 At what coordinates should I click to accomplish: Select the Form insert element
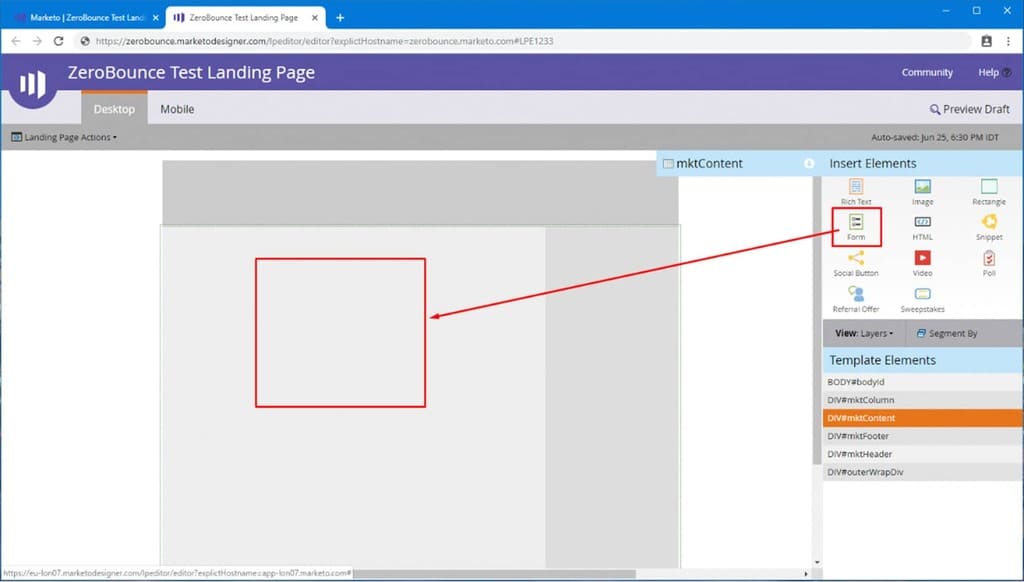[x=856, y=227]
